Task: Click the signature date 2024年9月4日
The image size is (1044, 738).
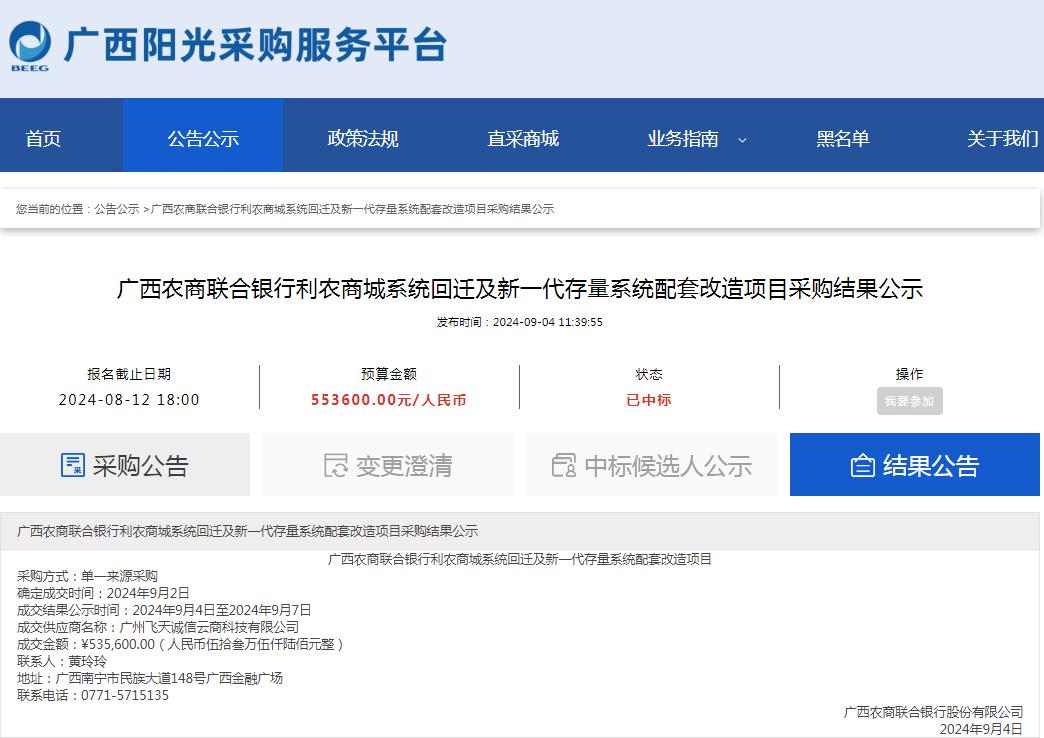Action: coord(981,729)
